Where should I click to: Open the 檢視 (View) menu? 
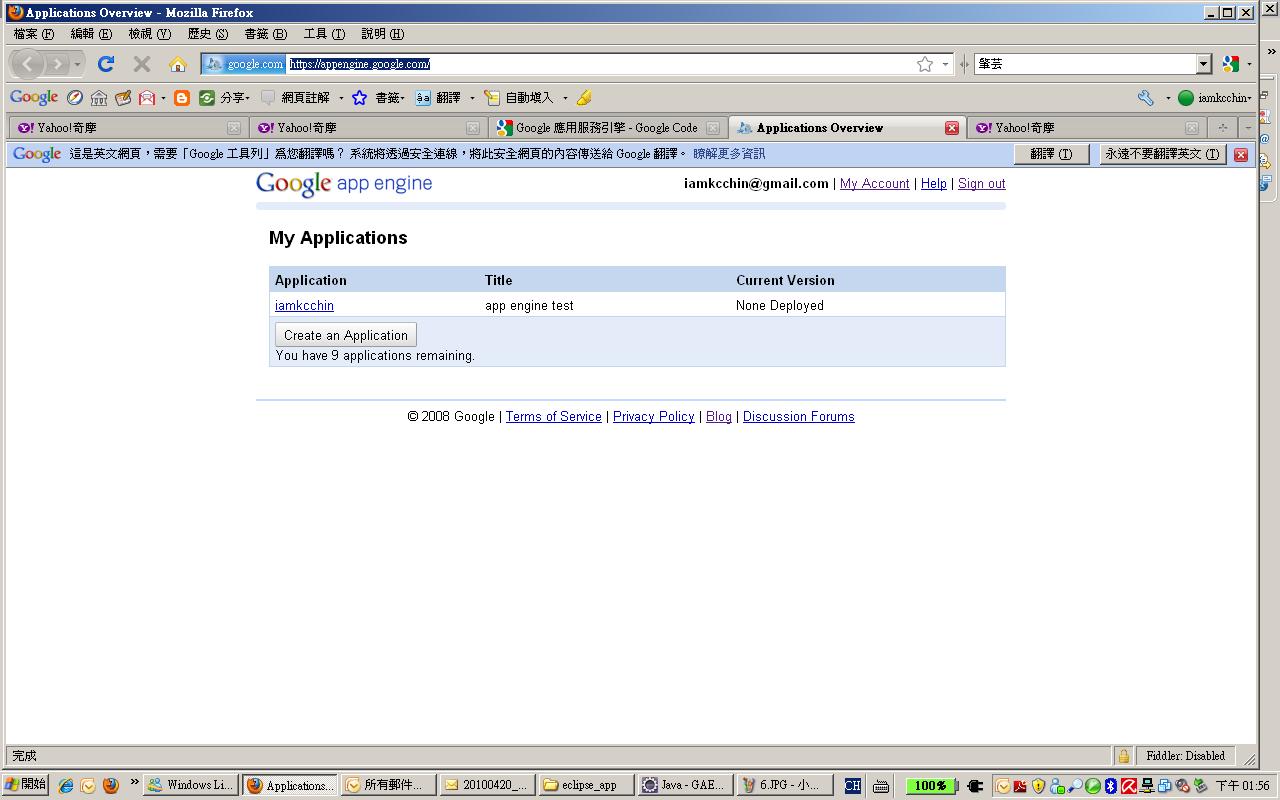pos(149,34)
